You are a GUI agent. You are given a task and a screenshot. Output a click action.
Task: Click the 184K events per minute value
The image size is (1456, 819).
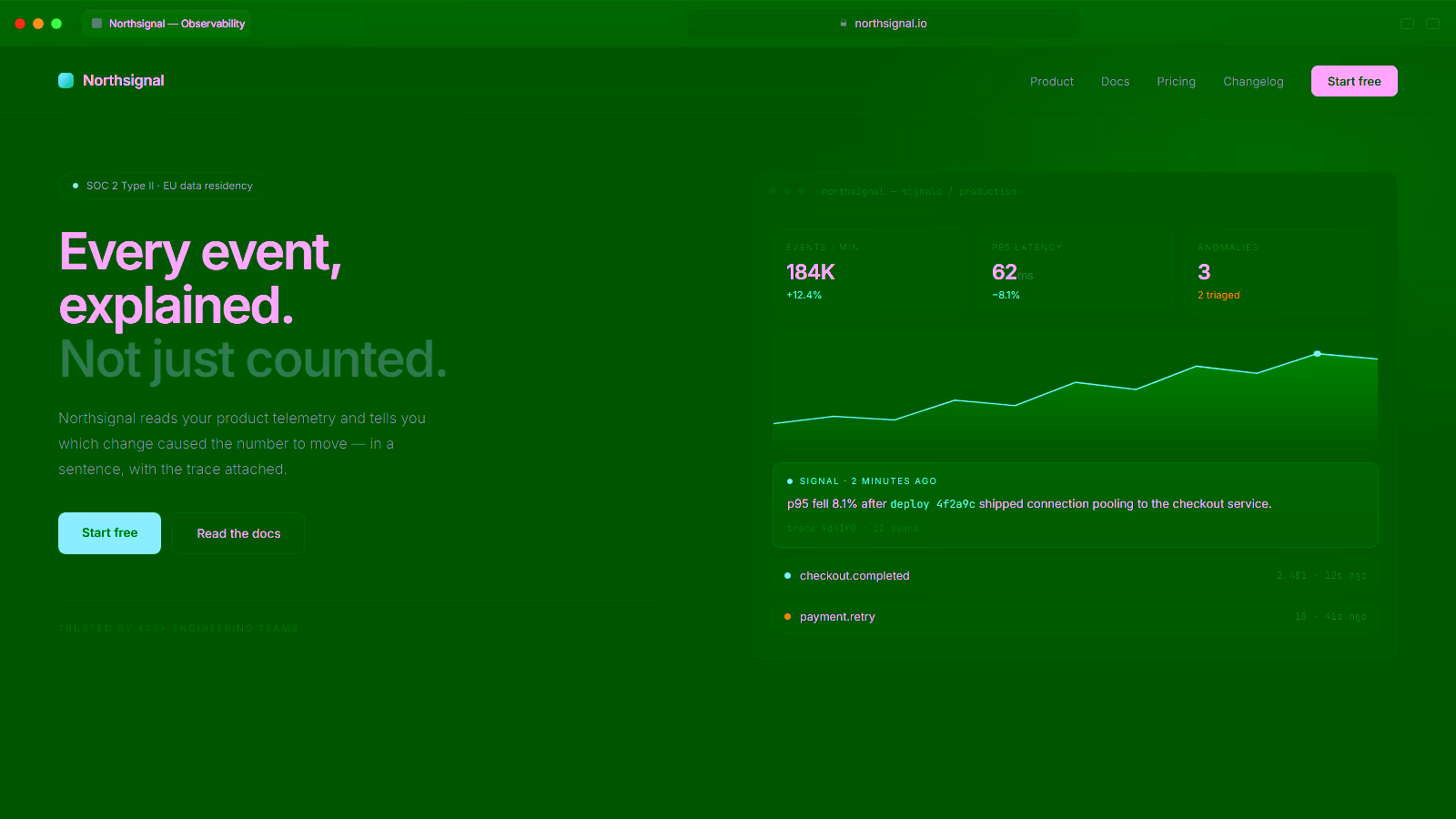[810, 272]
